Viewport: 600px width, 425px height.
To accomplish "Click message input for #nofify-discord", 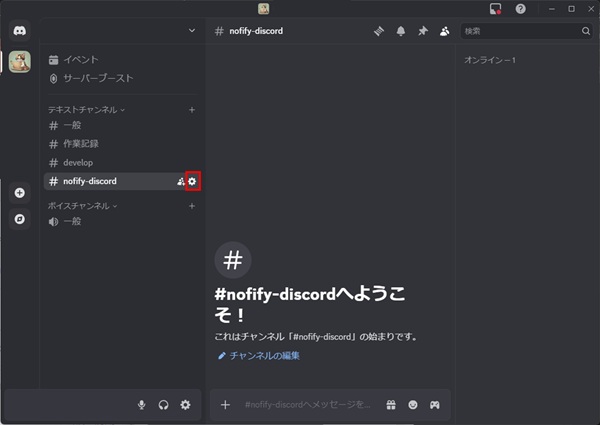I will coord(308,405).
